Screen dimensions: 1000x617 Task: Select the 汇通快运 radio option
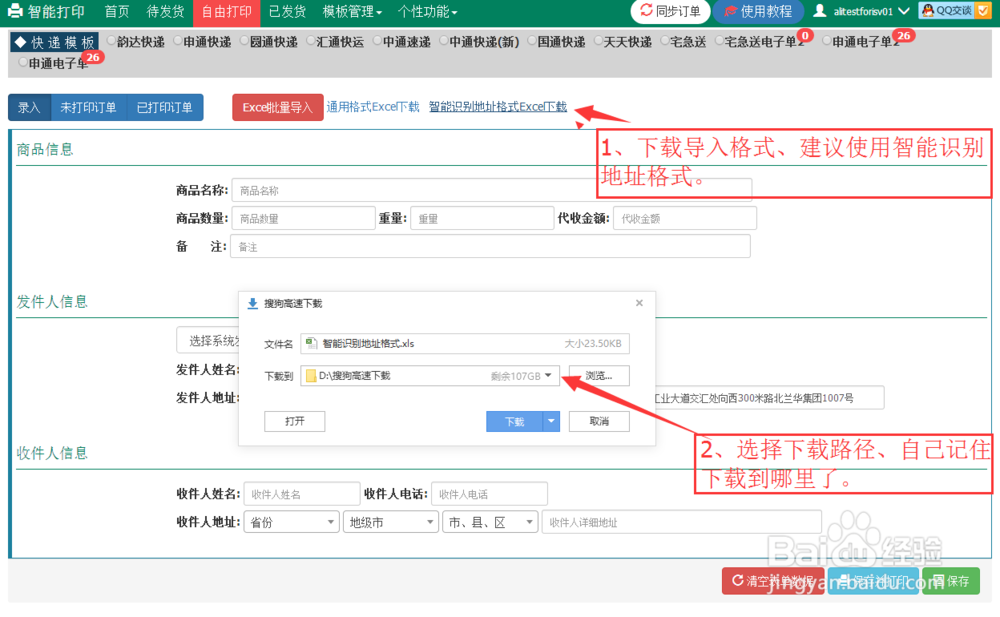(x=311, y=41)
